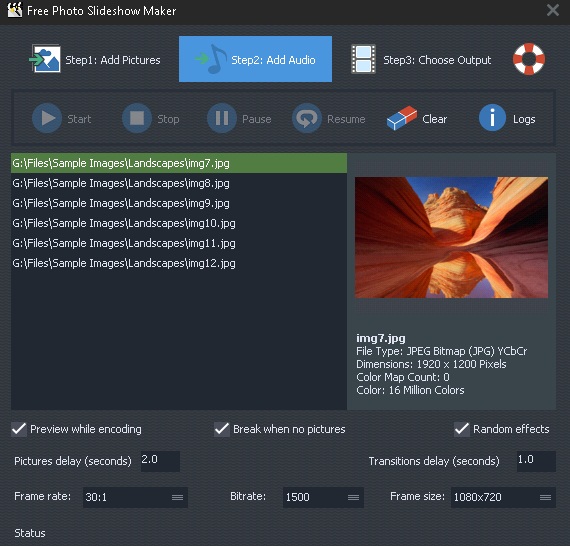Viewport: 570px width, 546px height.
Task: Go to Step3: Choose Output tab
Action: coord(422,59)
